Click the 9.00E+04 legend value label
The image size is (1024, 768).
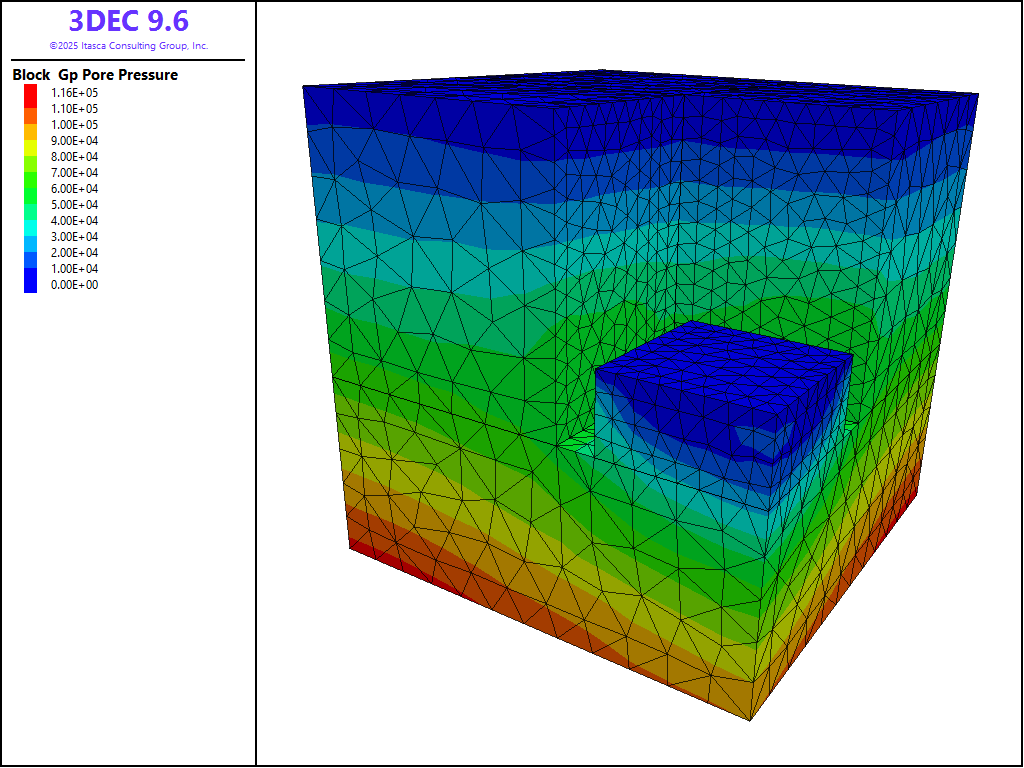[74, 141]
